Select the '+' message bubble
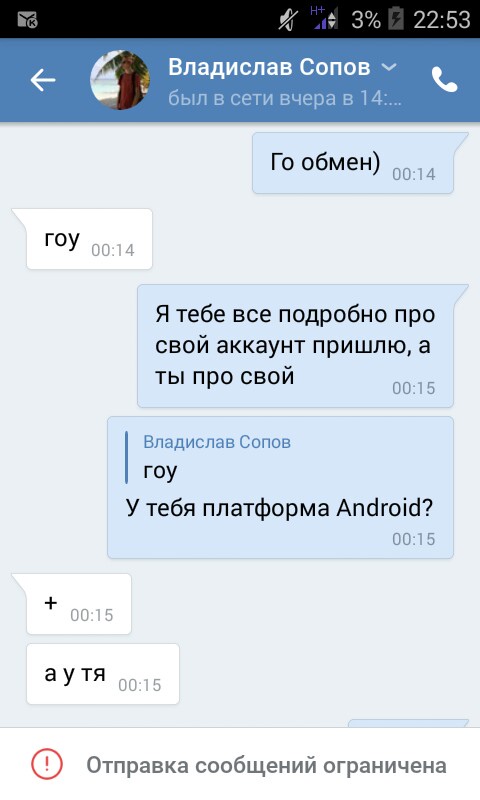 tap(79, 604)
